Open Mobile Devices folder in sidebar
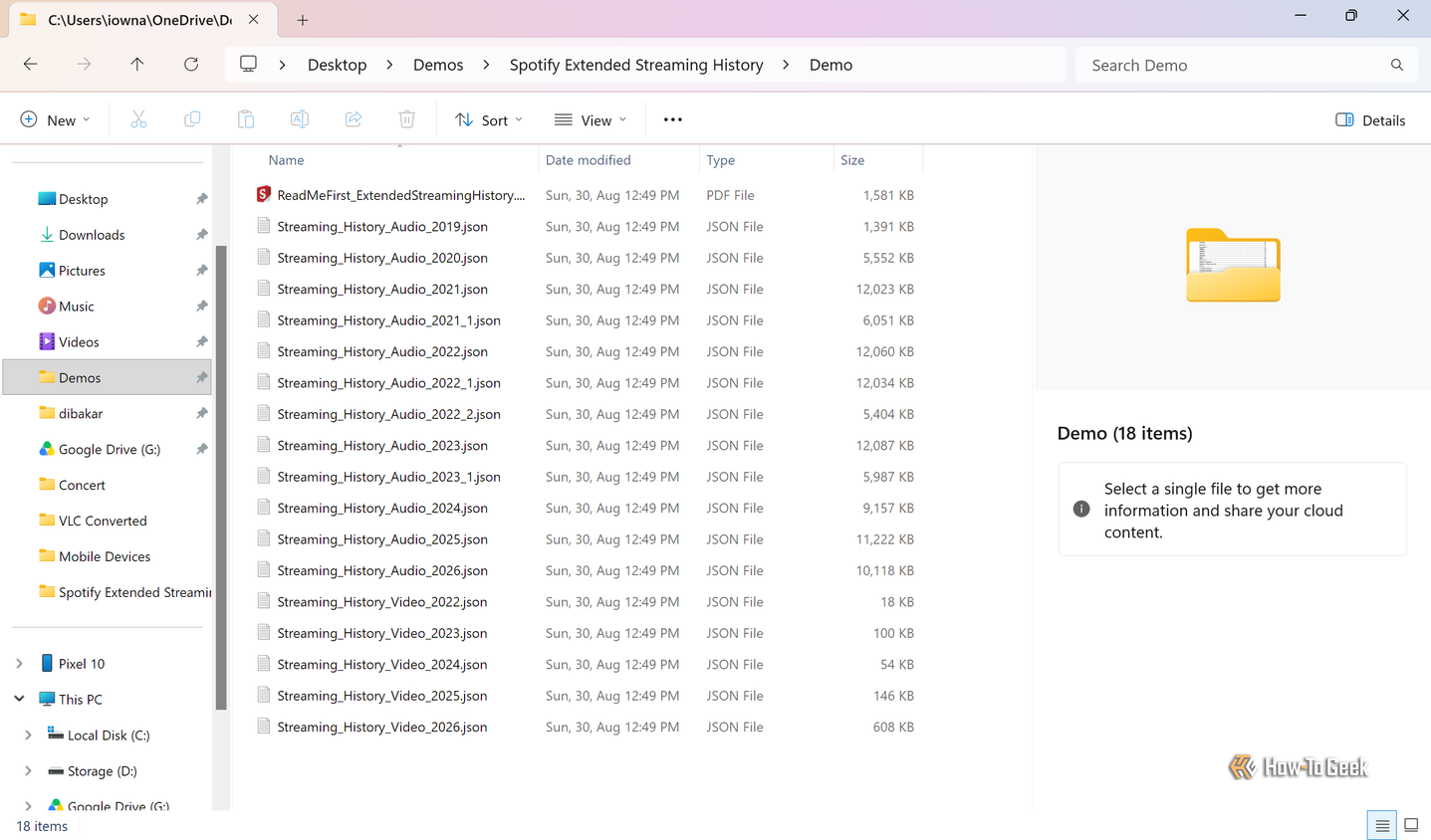Screen dimensions: 1431x840 [x=105, y=557]
